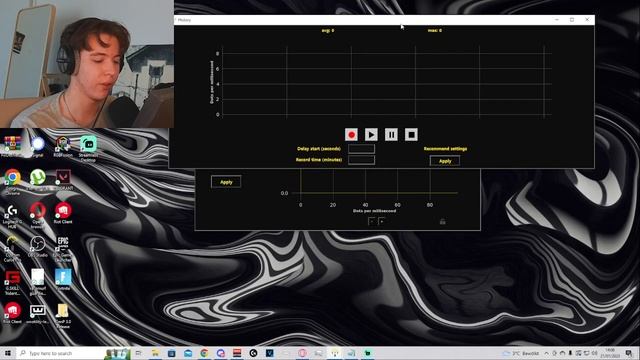Click the taskbar clock and date
The image size is (640, 360).
(x=610, y=353)
